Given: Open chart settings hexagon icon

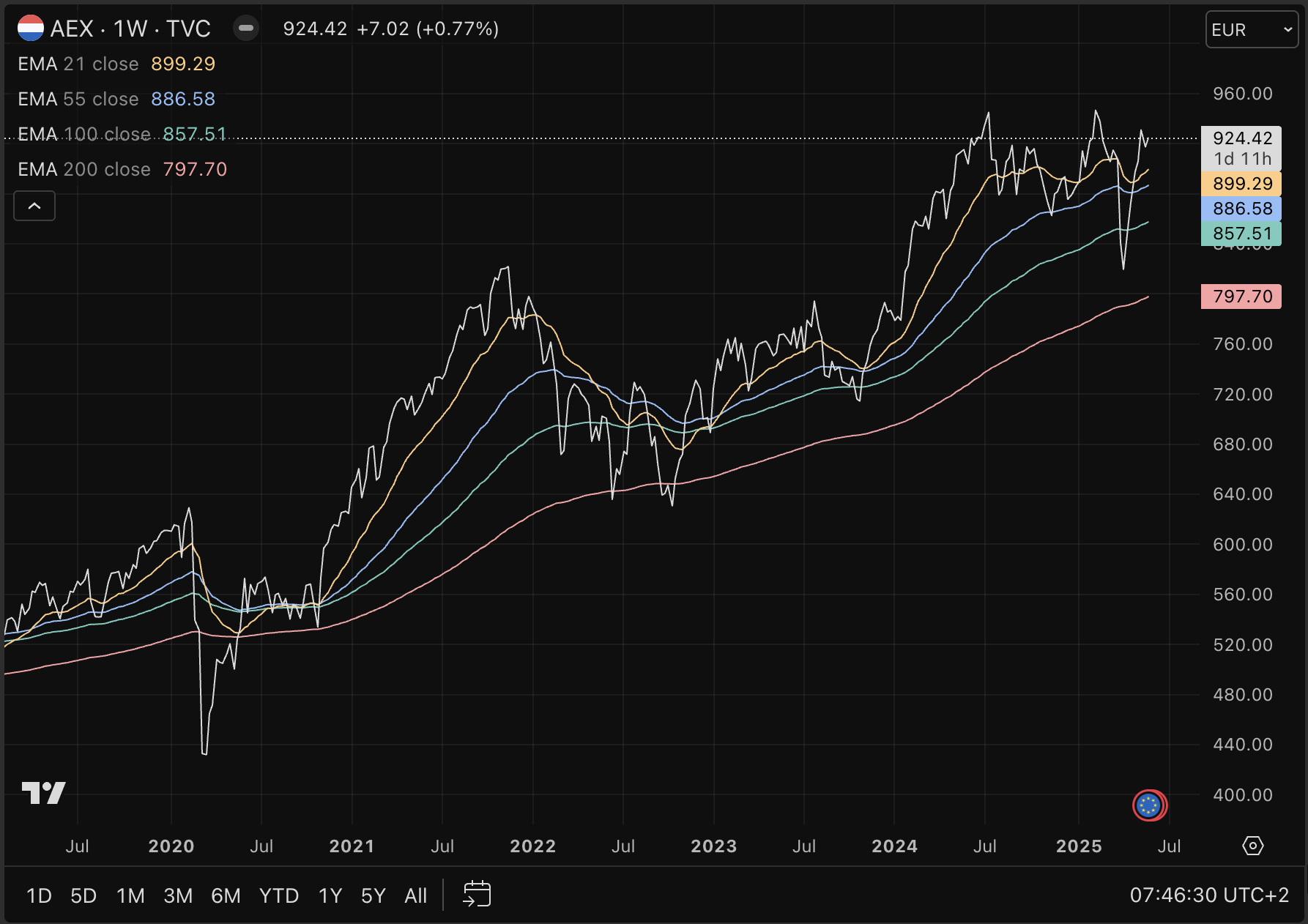Looking at the screenshot, I should (x=1252, y=846).
